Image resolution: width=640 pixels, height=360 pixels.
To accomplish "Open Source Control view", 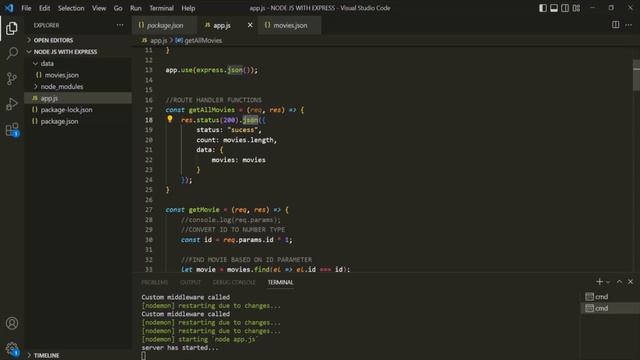I will [12, 78].
